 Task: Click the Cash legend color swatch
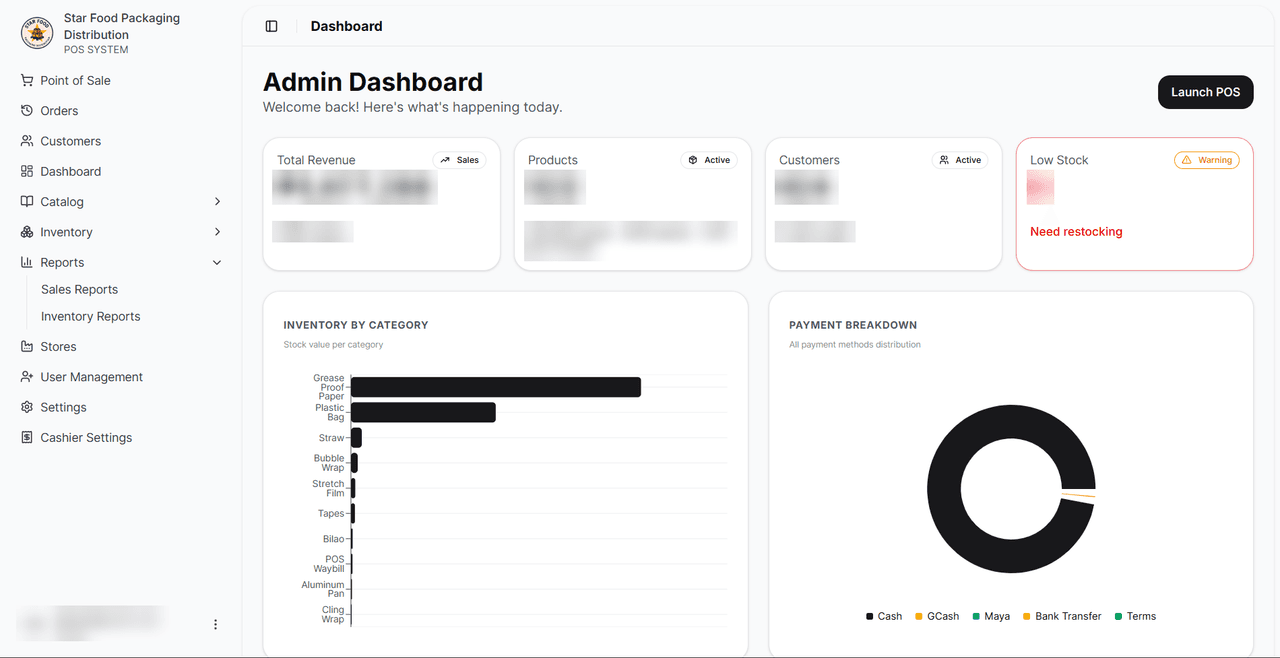click(x=870, y=617)
